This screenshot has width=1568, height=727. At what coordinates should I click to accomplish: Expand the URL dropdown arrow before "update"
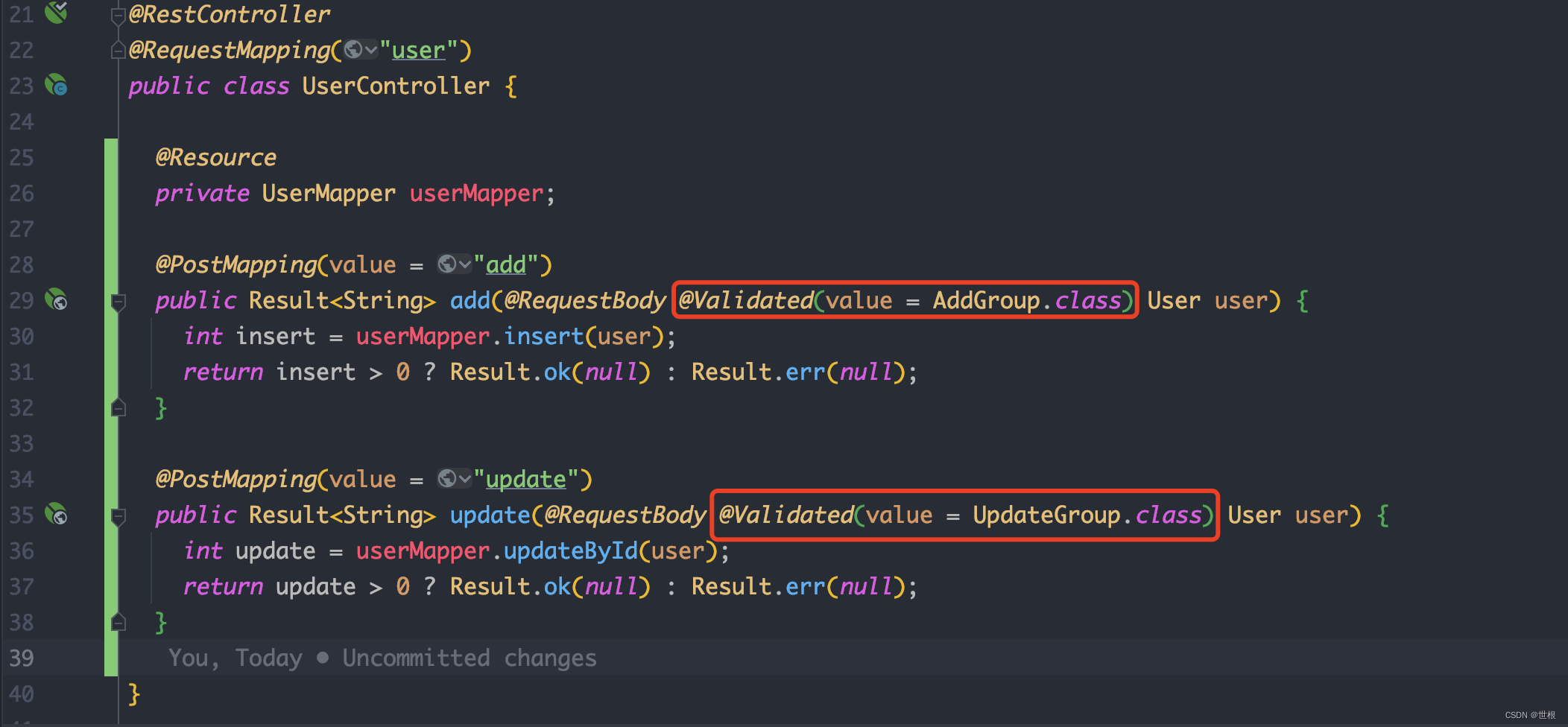(x=465, y=479)
